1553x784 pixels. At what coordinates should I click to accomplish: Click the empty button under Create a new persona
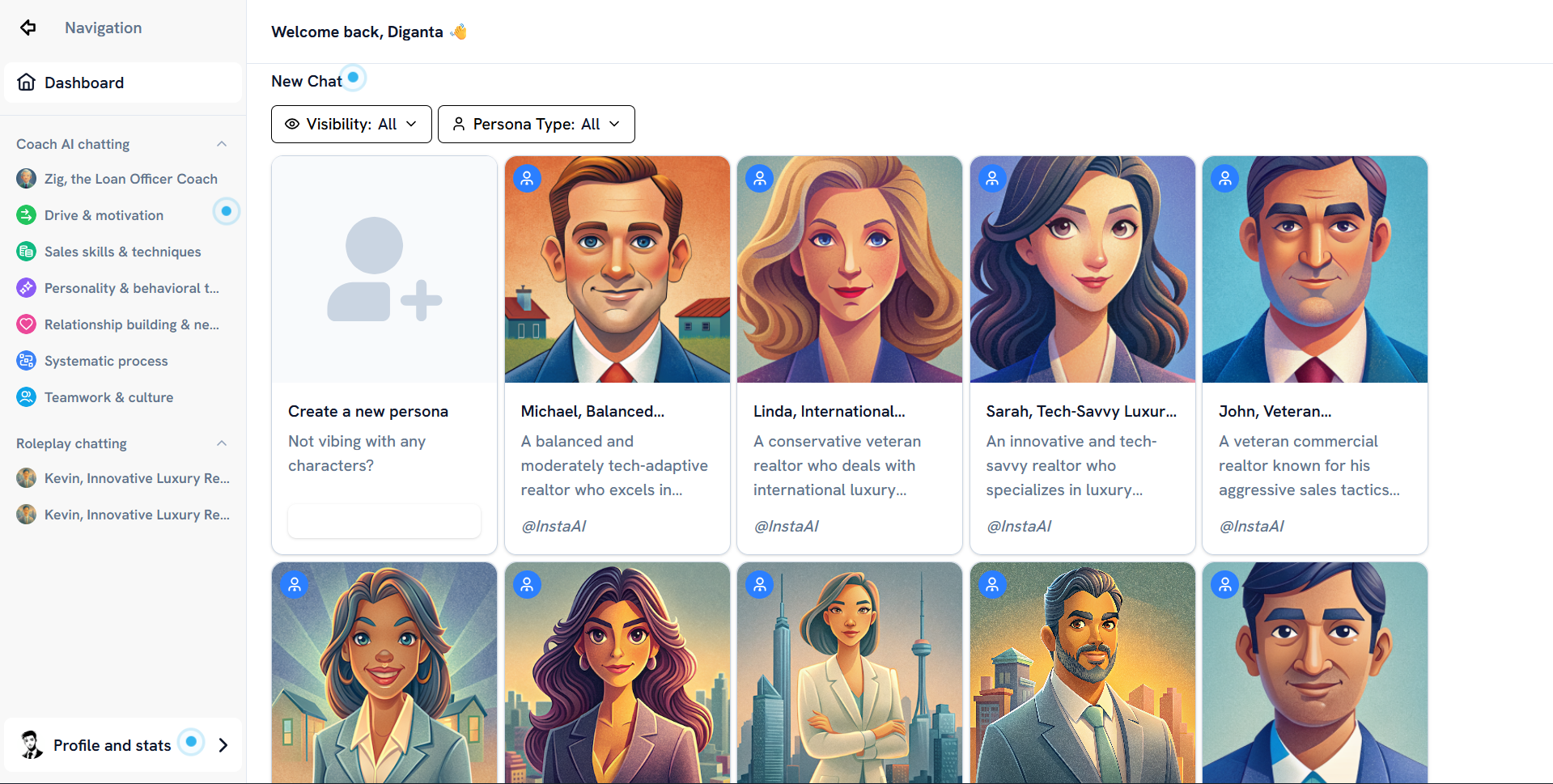pos(384,521)
